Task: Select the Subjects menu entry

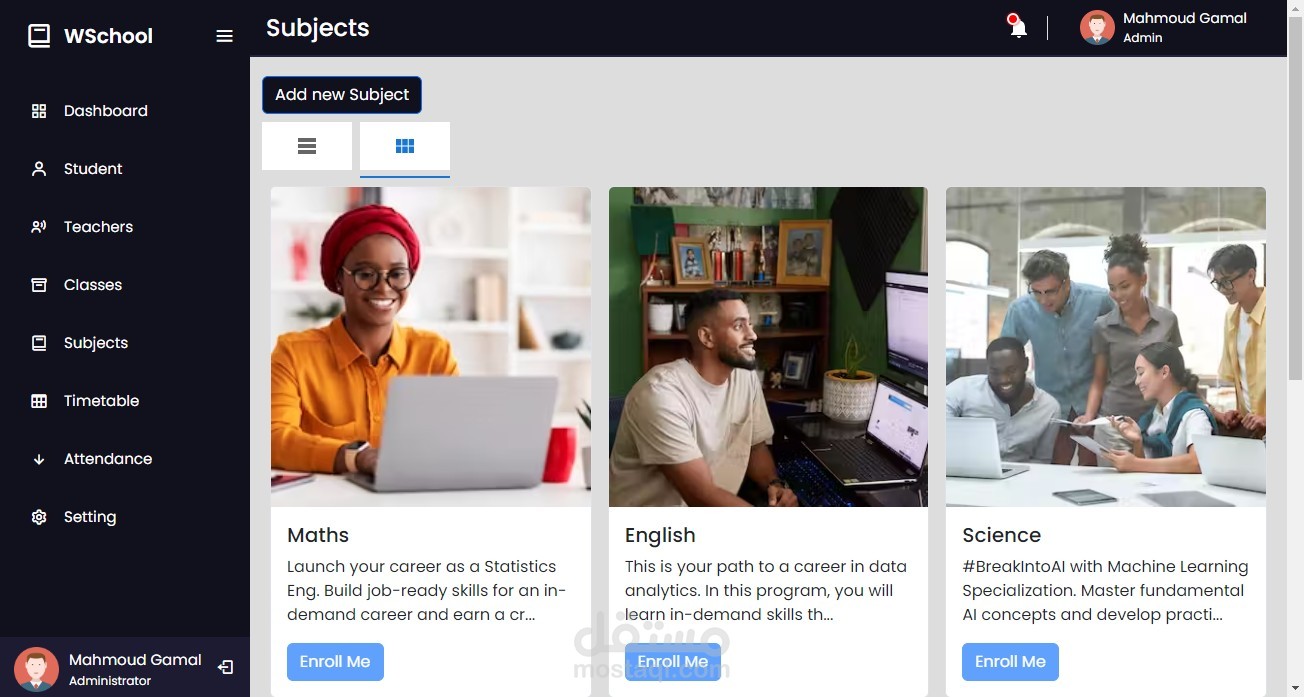Action: (x=95, y=342)
